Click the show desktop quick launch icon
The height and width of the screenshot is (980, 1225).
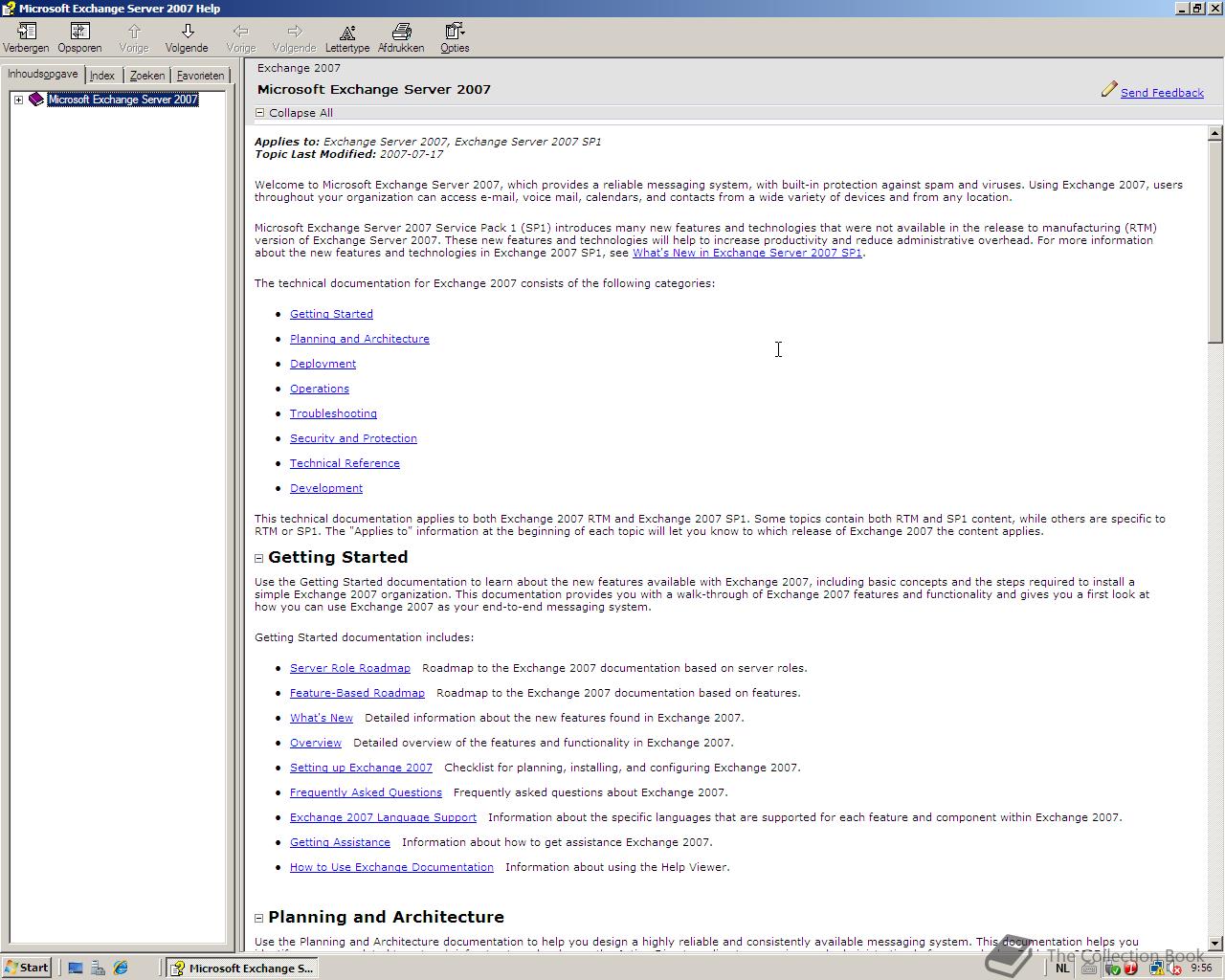pos(76,968)
